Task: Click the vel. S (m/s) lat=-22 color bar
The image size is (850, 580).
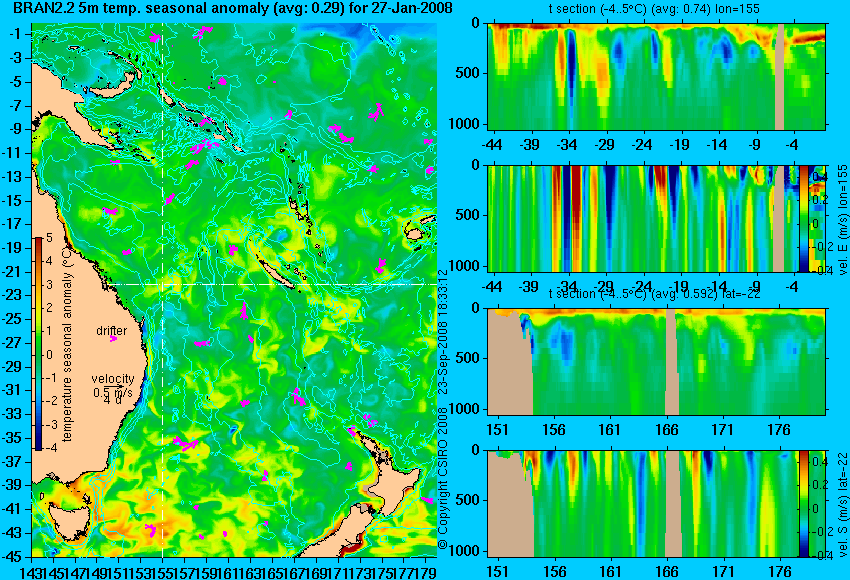Action: pyautogui.click(x=804, y=504)
